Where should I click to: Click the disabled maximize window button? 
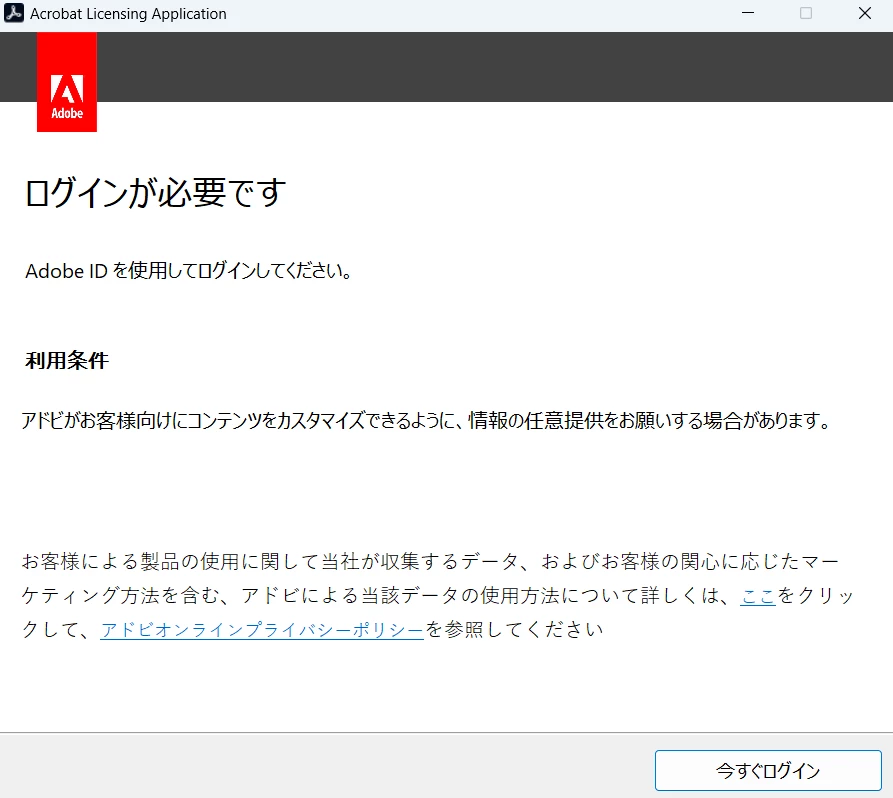tap(806, 13)
